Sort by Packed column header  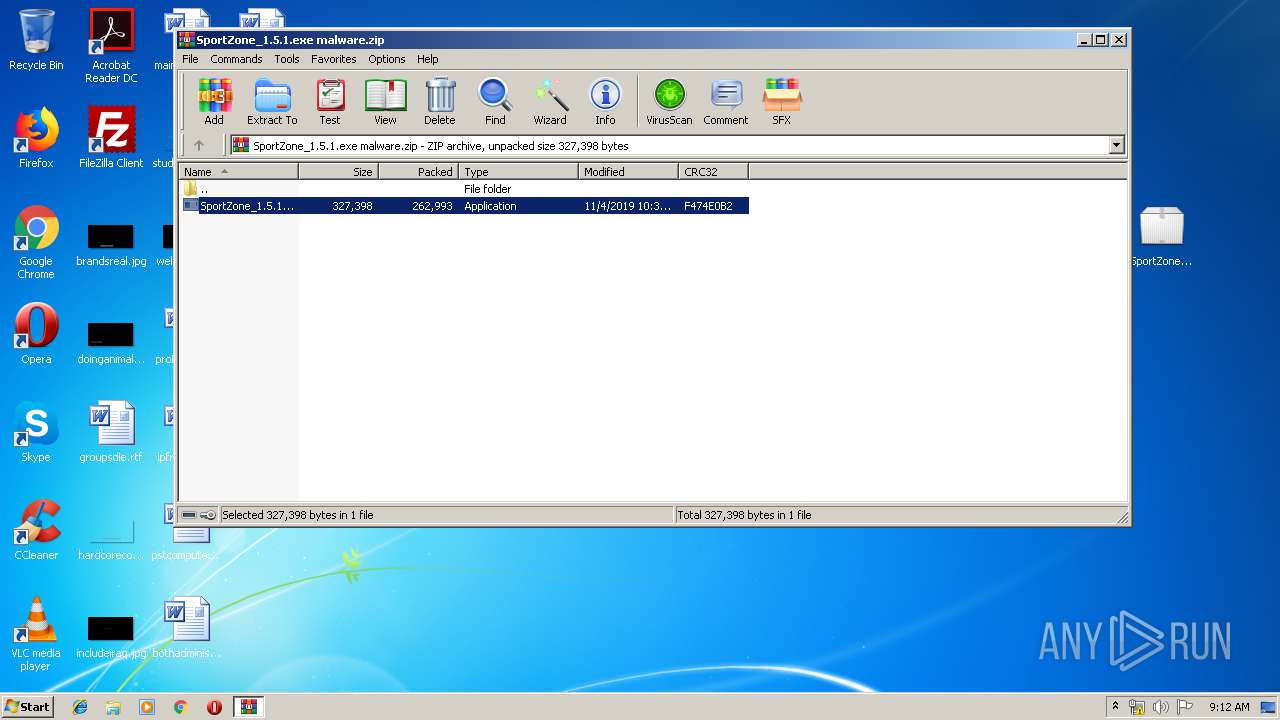[418, 172]
